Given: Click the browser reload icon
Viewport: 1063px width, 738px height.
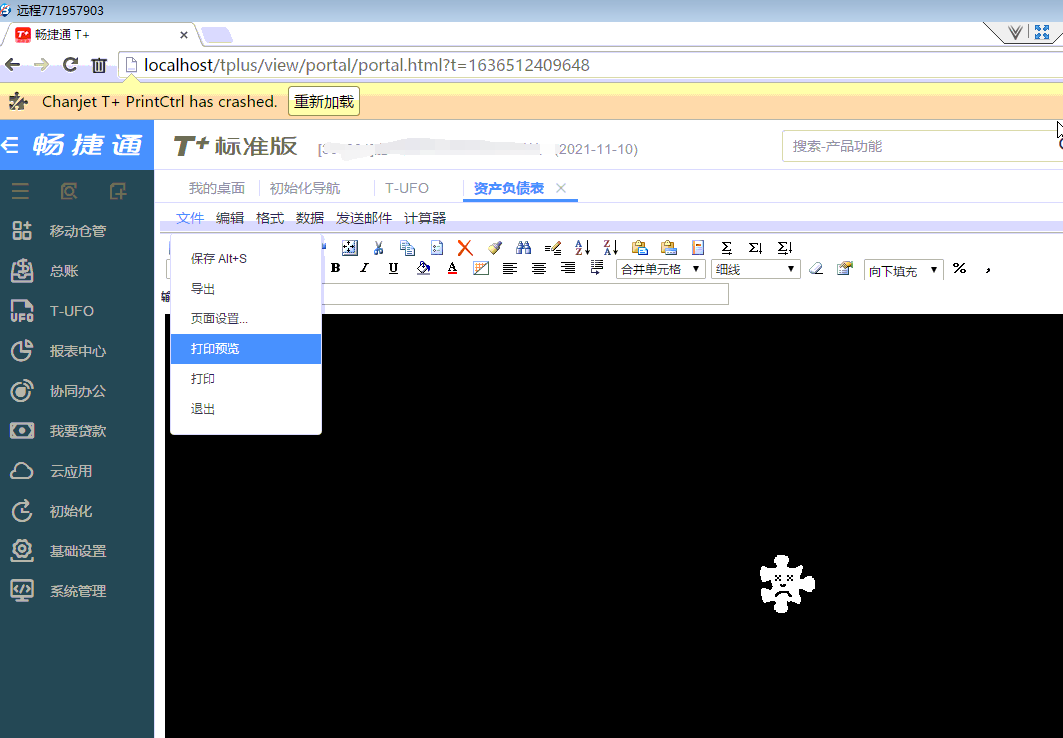Looking at the screenshot, I should 70,64.
